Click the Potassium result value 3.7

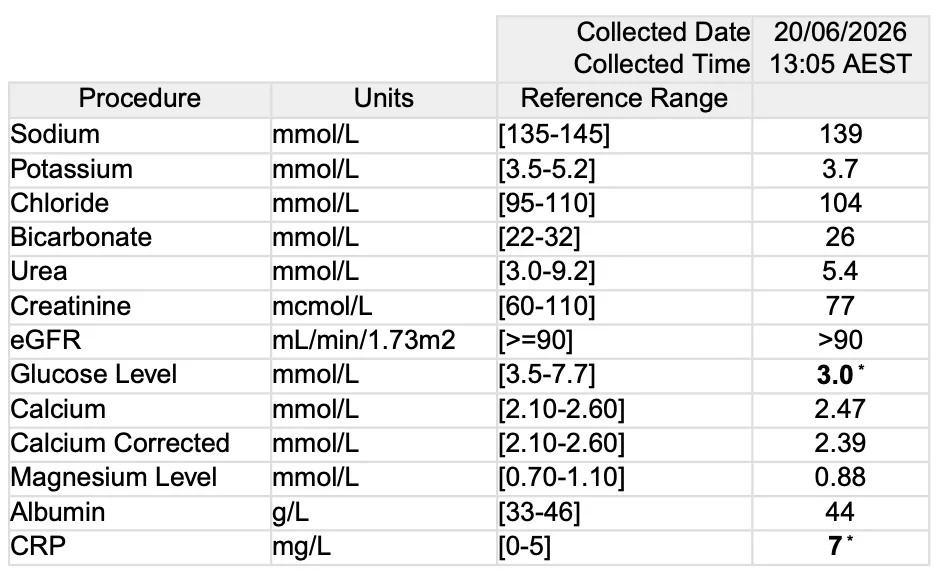click(840, 169)
